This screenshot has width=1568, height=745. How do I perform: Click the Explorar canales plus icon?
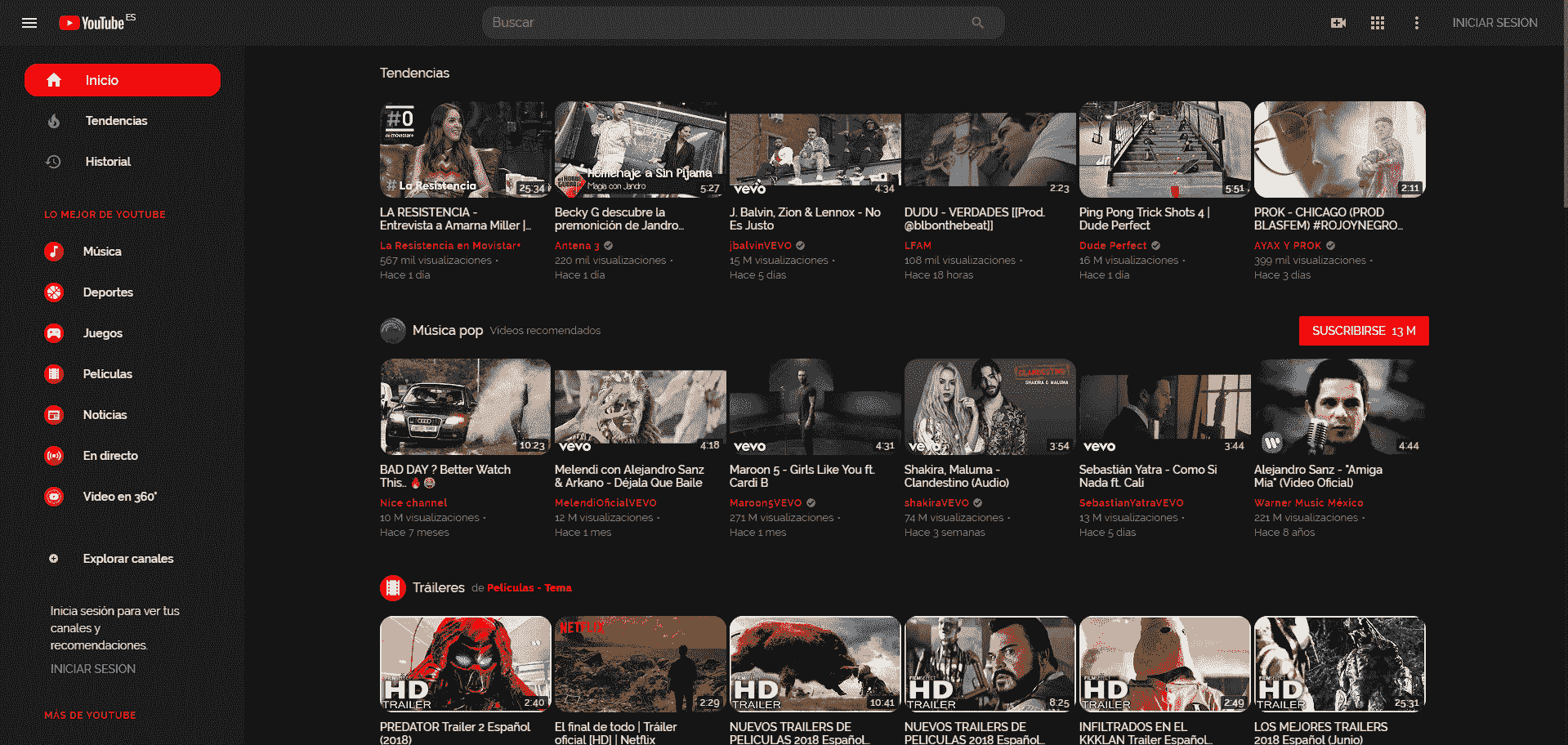click(54, 559)
